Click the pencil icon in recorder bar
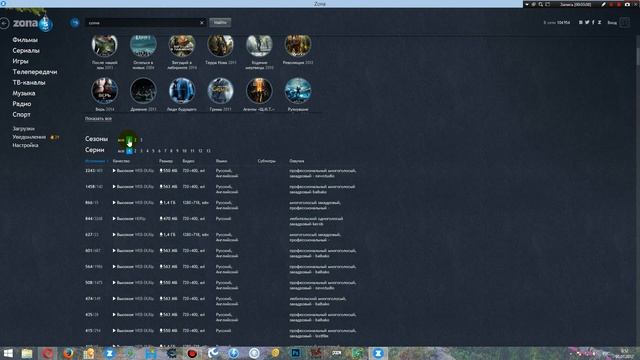This screenshot has height=360, width=640. 603,4
